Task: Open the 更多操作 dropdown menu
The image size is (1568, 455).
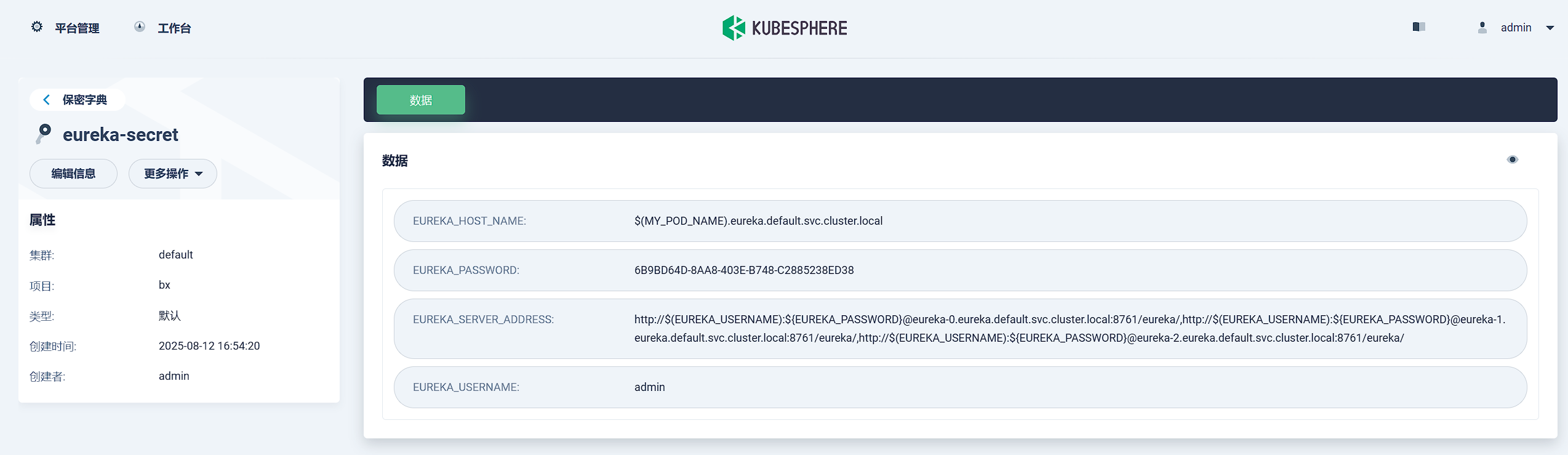Action: coord(172,174)
